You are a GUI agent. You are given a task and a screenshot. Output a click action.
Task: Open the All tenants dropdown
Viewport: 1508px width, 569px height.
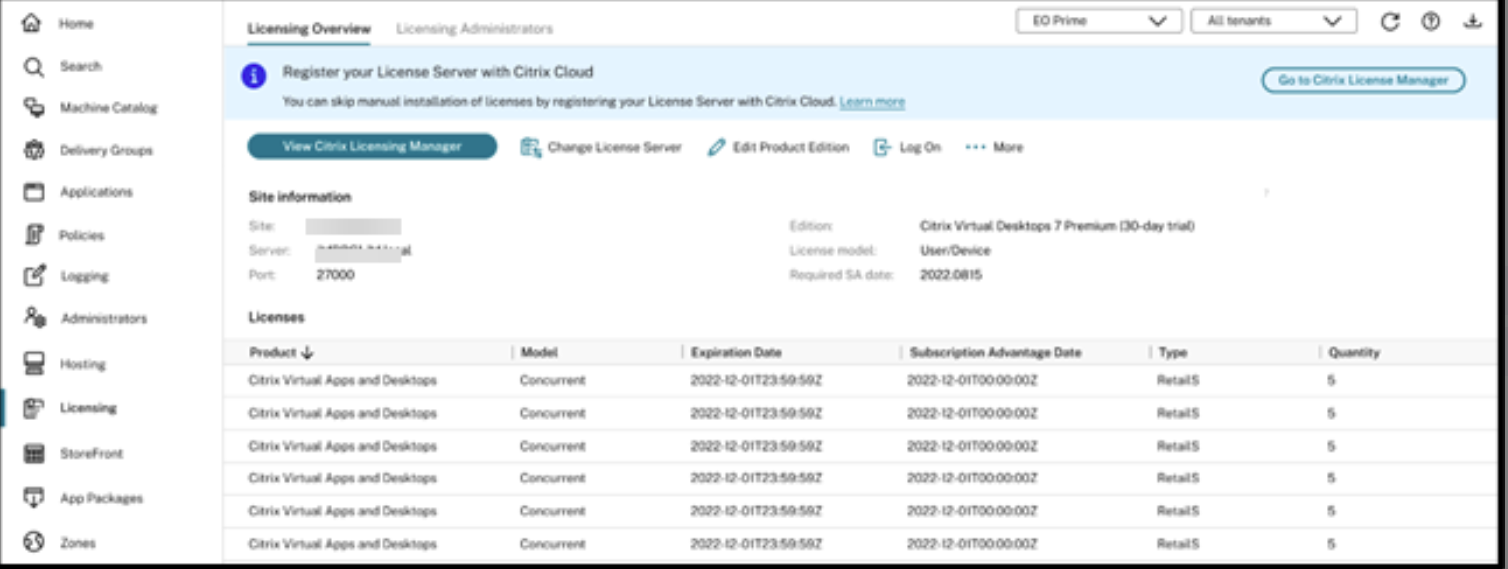pos(1274,21)
